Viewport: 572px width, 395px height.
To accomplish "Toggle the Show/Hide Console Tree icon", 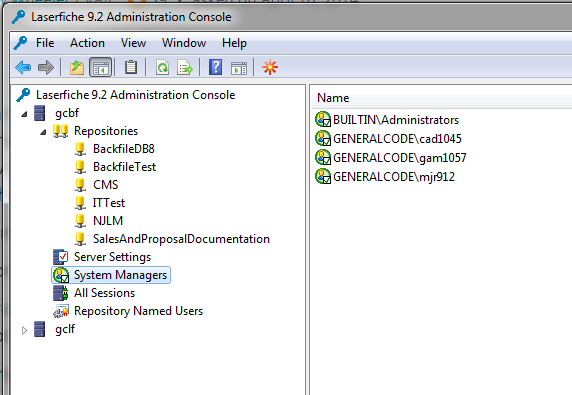I will 101,67.
